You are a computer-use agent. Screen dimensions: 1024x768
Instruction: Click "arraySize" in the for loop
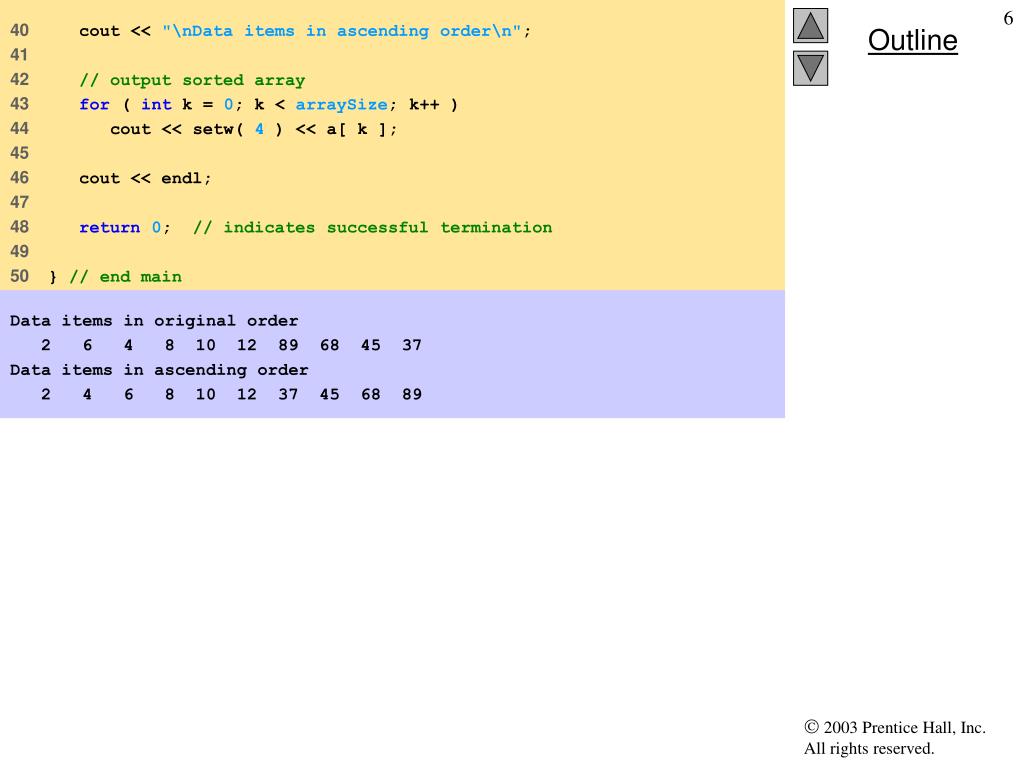pos(342,104)
